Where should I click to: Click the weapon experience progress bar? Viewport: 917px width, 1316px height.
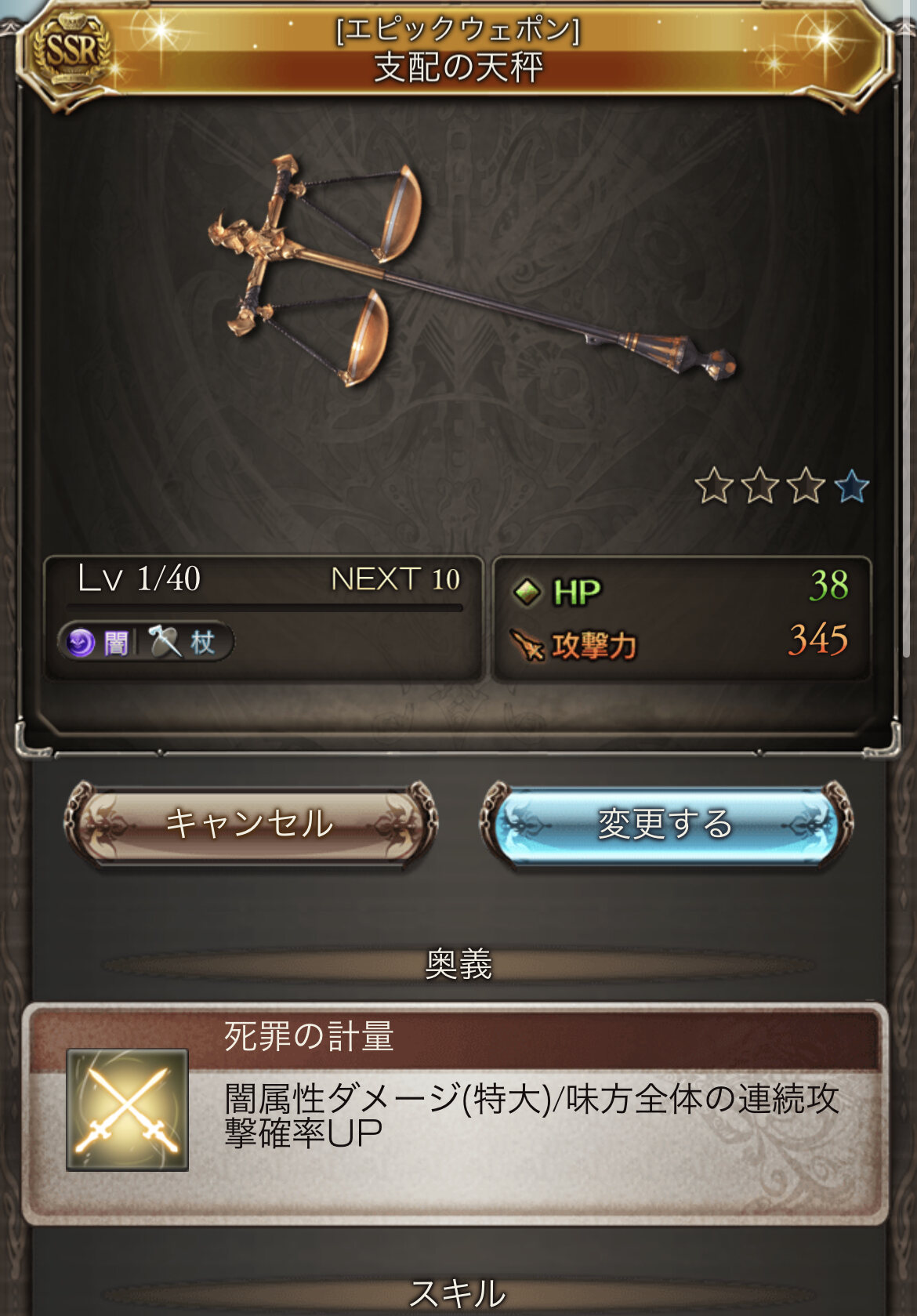pos(265,607)
